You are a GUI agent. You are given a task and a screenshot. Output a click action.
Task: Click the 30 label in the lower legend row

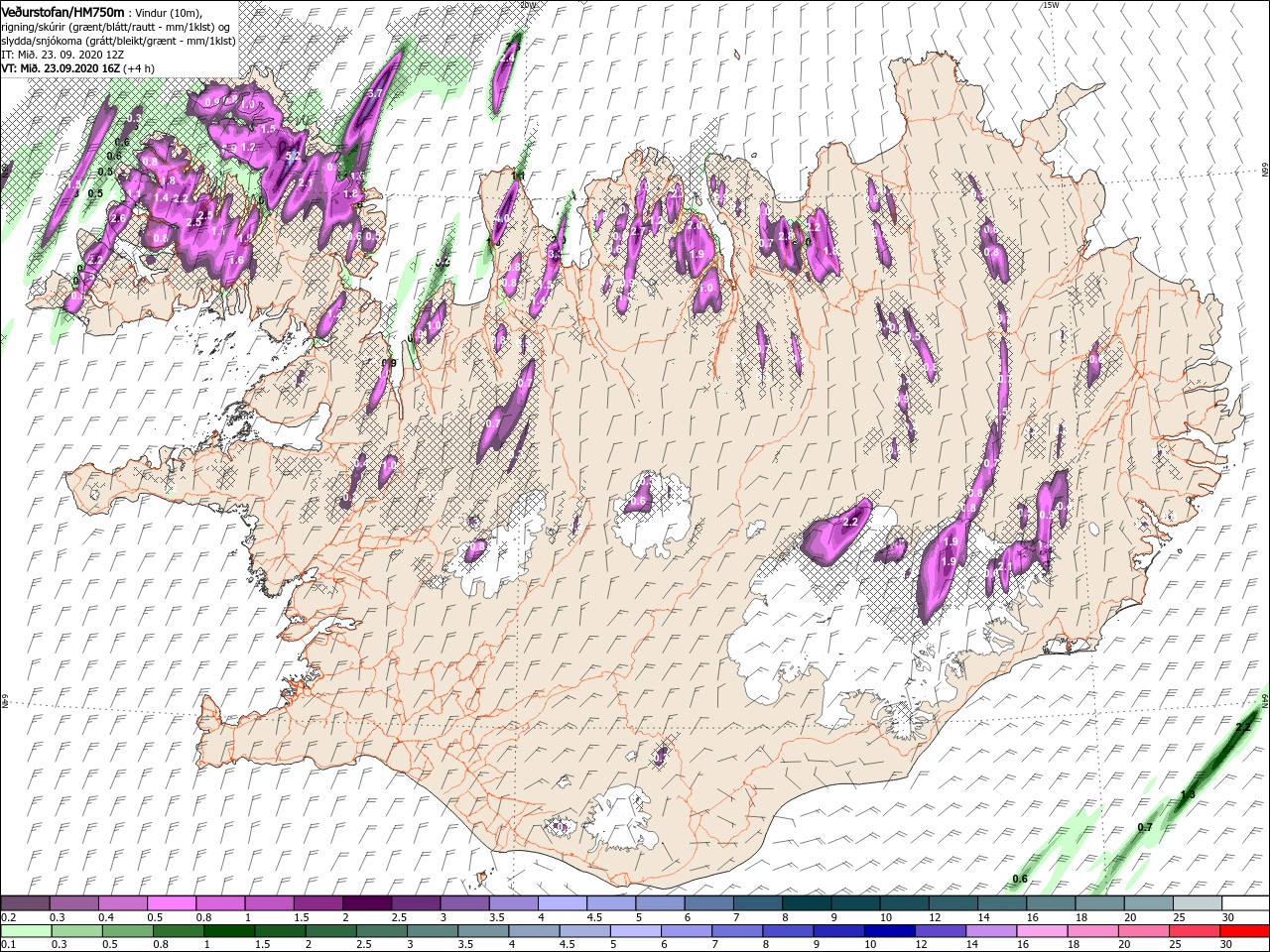[x=1227, y=945]
